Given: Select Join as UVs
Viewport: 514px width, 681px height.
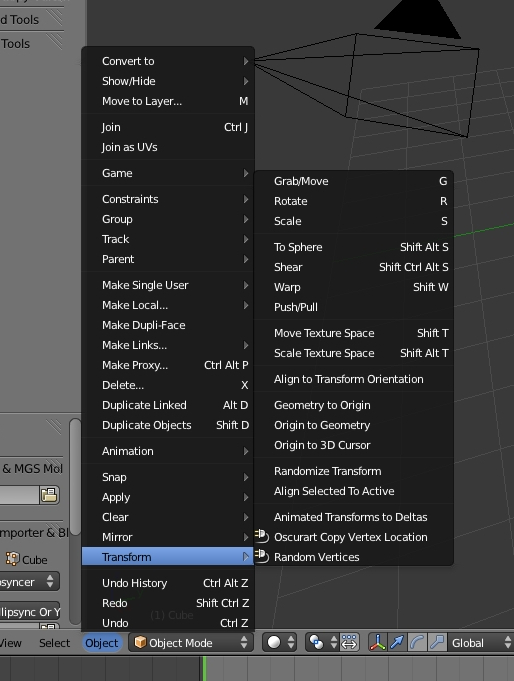Looking at the screenshot, I should click(168, 147).
